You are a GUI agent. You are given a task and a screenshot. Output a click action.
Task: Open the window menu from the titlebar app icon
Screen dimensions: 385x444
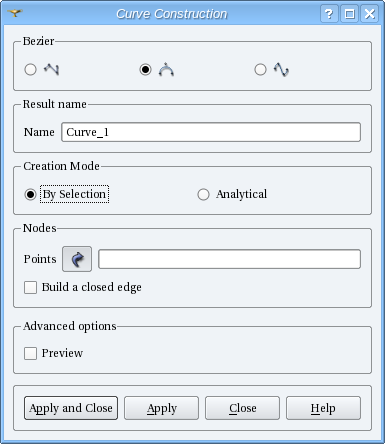tap(15, 13)
